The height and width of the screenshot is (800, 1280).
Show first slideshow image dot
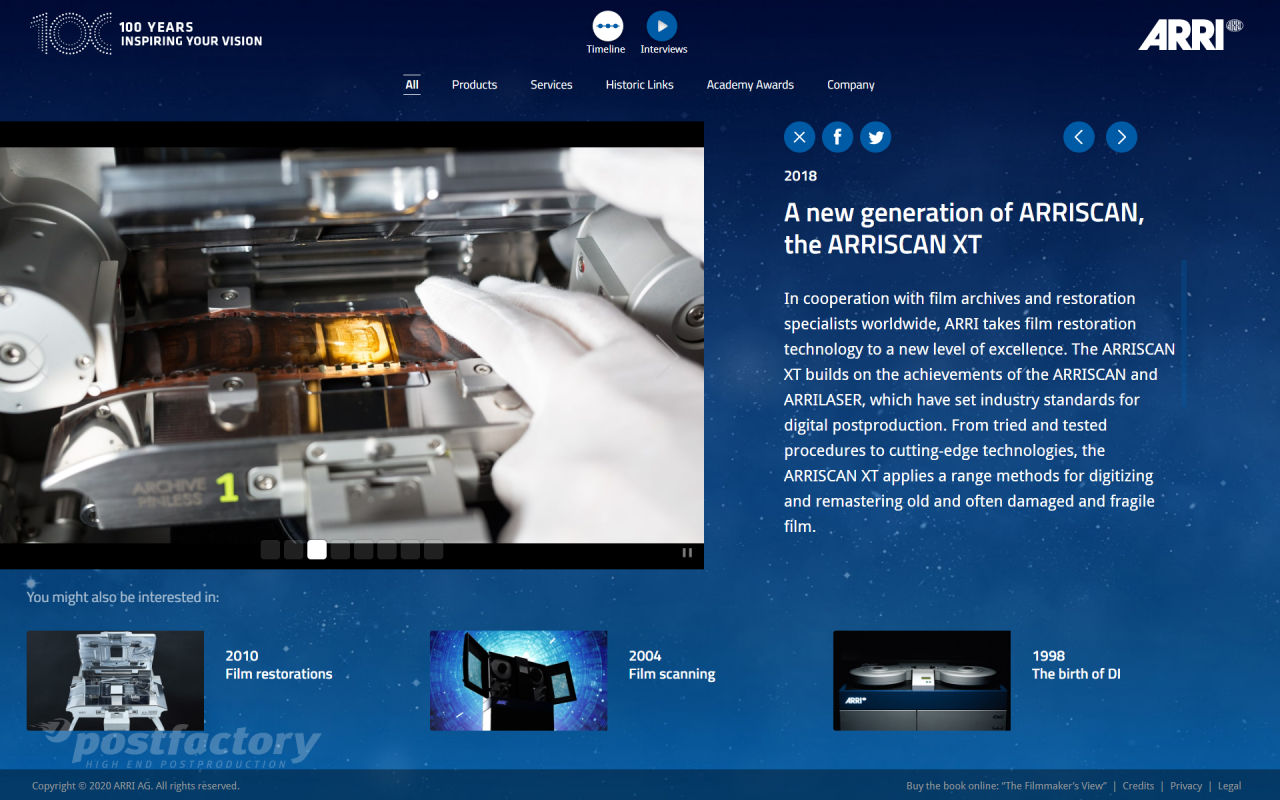click(x=270, y=549)
